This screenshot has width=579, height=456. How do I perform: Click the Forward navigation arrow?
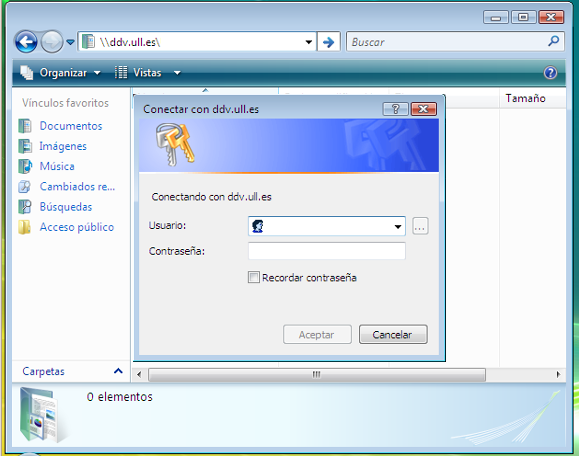pyautogui.click(x=51, y=42)
